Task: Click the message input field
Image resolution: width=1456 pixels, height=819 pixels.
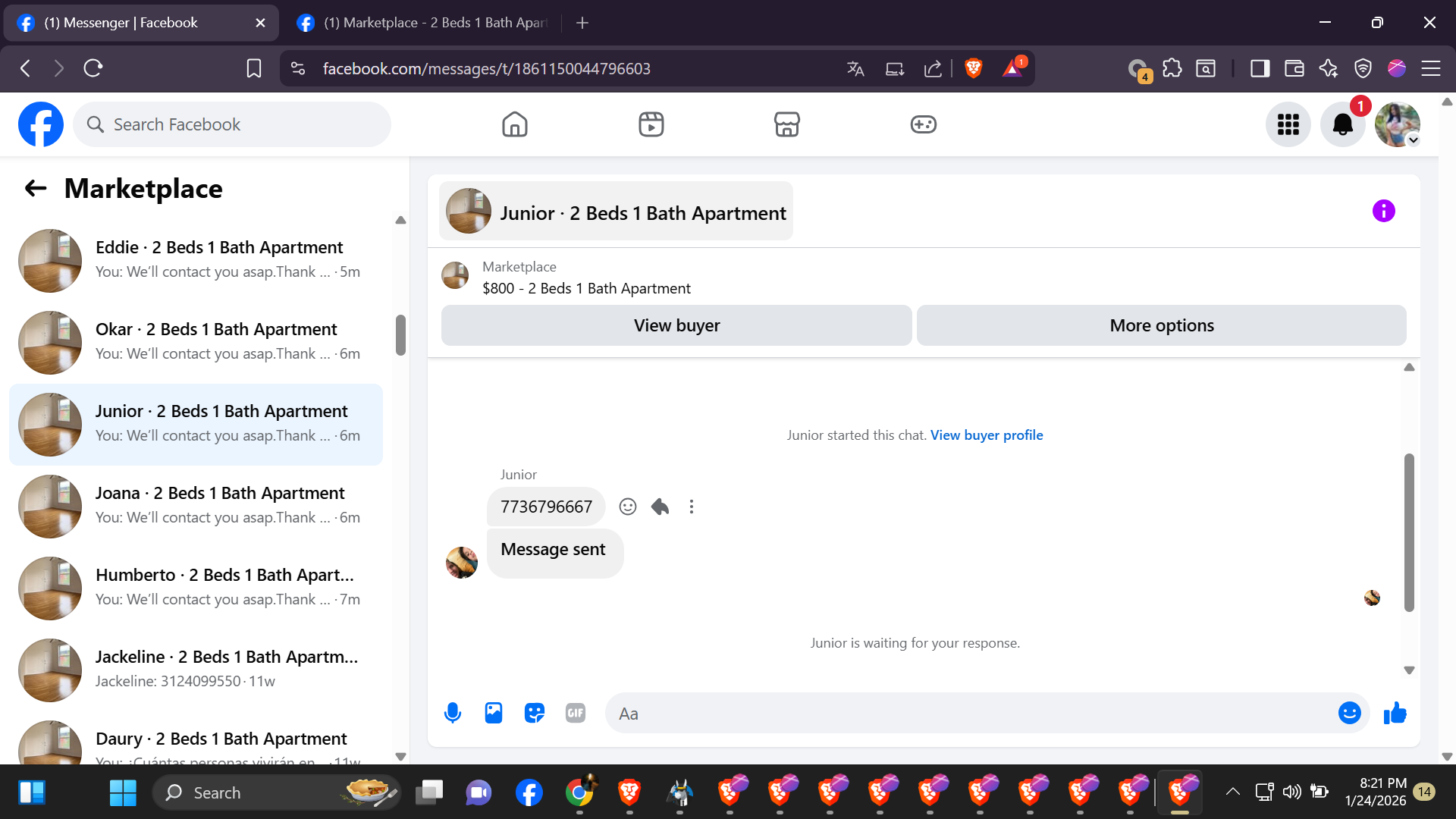Action: [971, 713]
